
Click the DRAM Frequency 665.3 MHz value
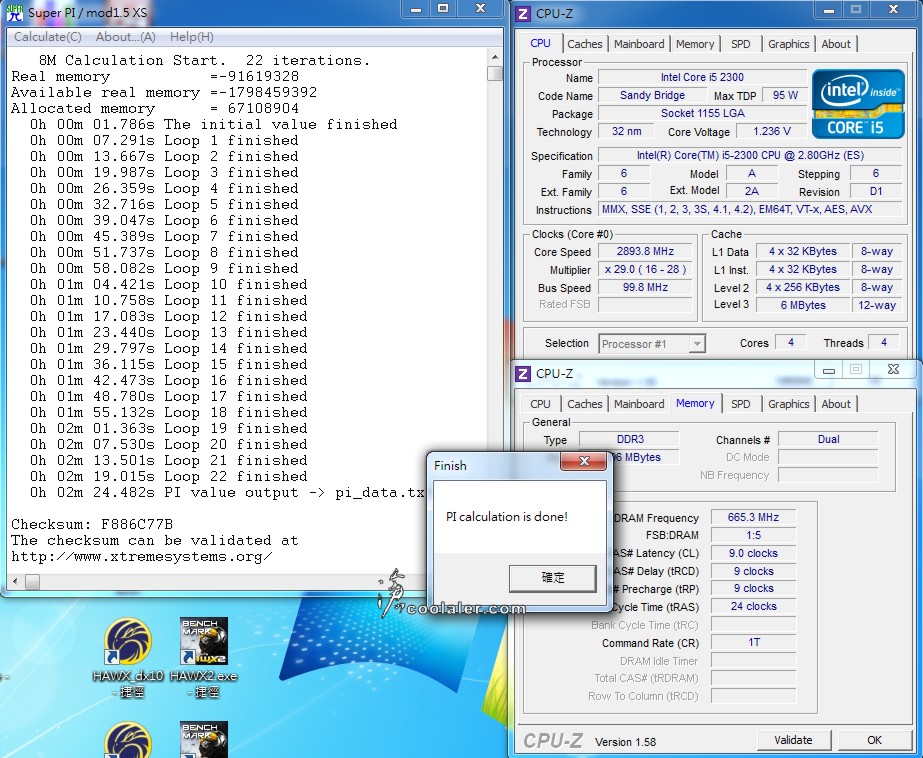tap(753, 517)
